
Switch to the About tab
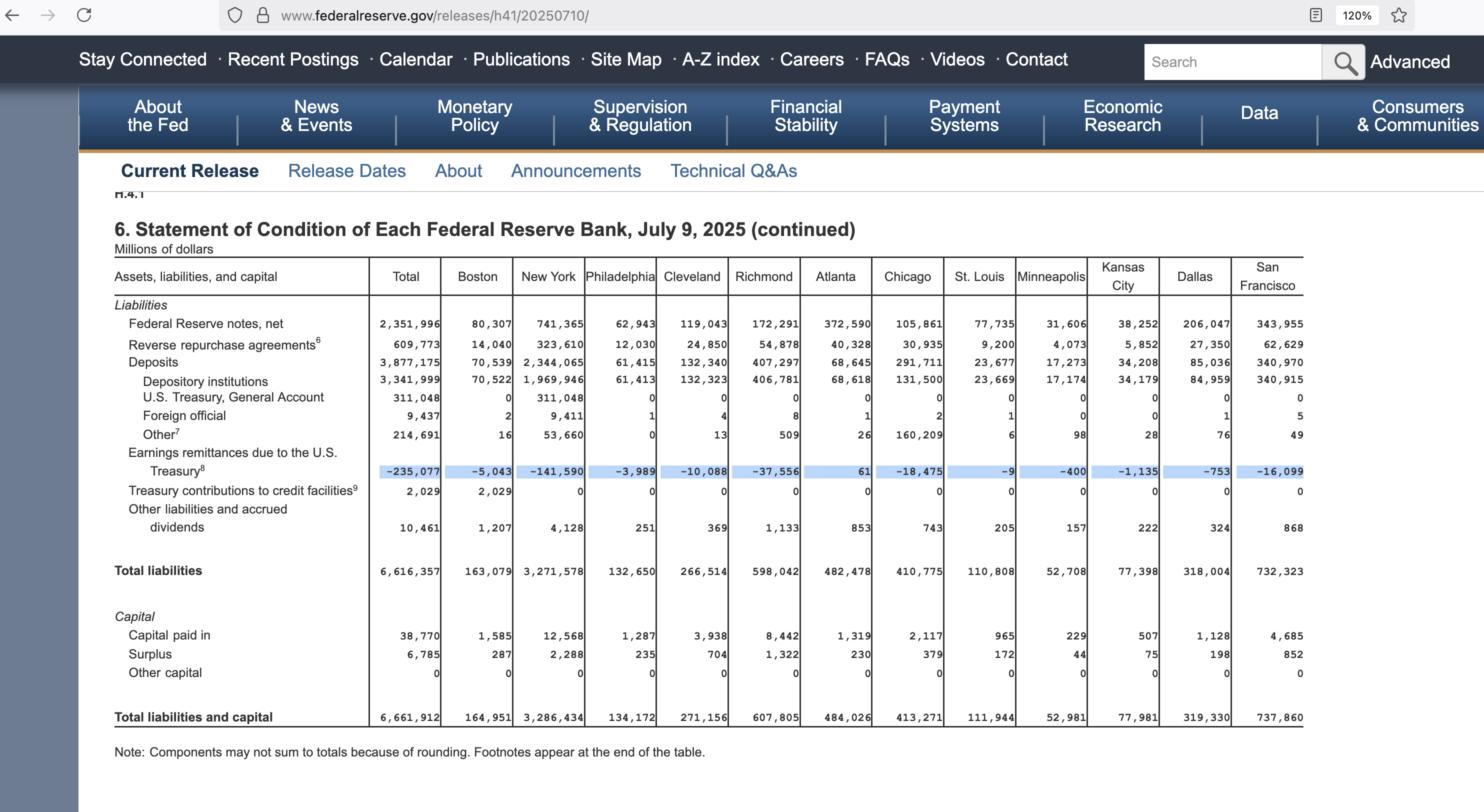458,171
